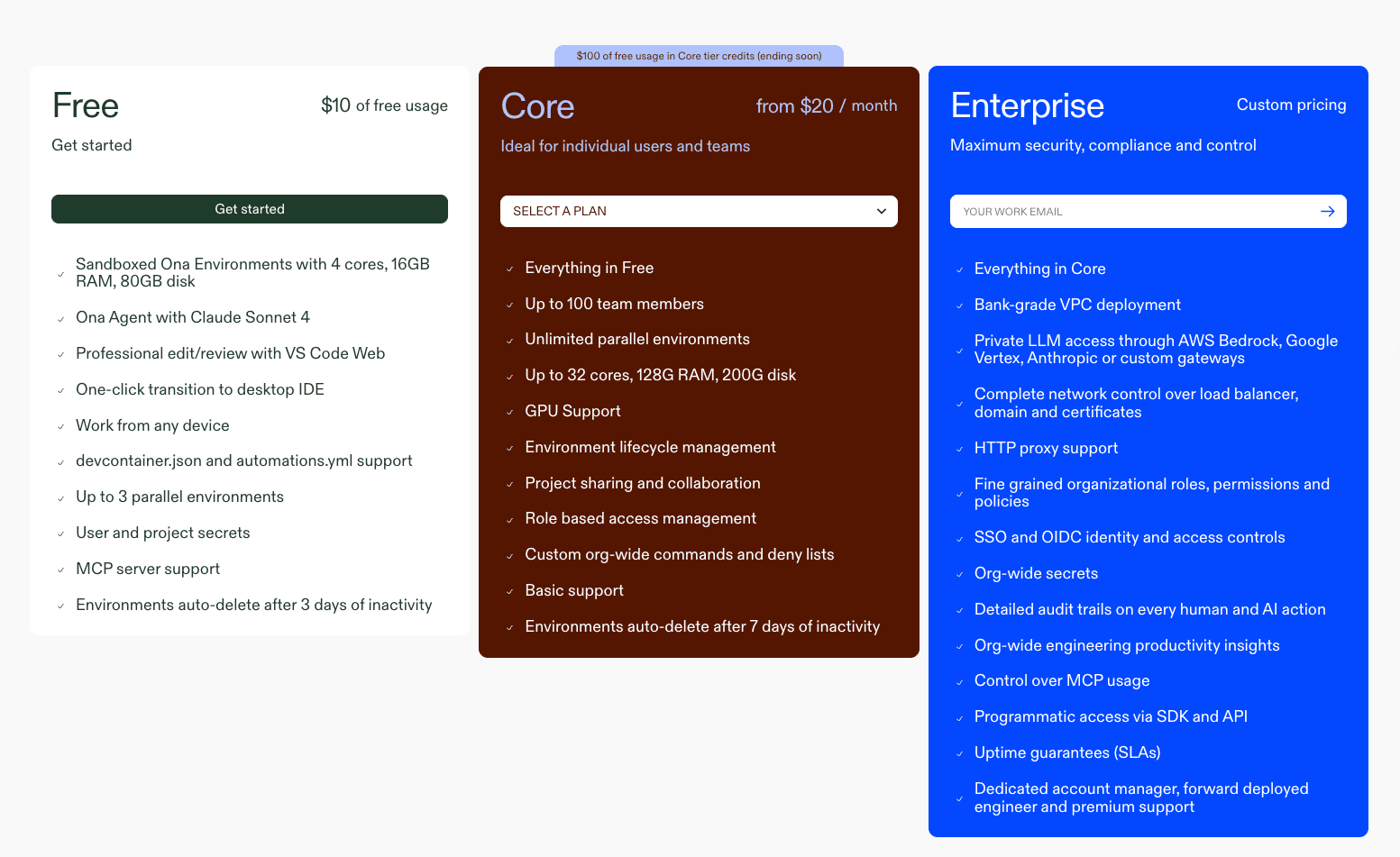Click the Bank-grade VPC deployment feature item
Screen dimensions: 1400x857
[1076, 305]
